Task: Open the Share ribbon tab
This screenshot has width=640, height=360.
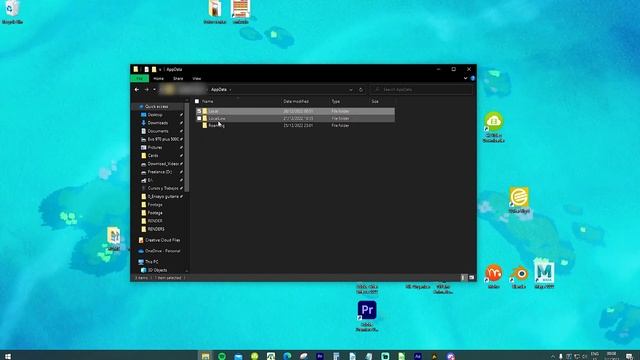Action: [x=178, y=78]
